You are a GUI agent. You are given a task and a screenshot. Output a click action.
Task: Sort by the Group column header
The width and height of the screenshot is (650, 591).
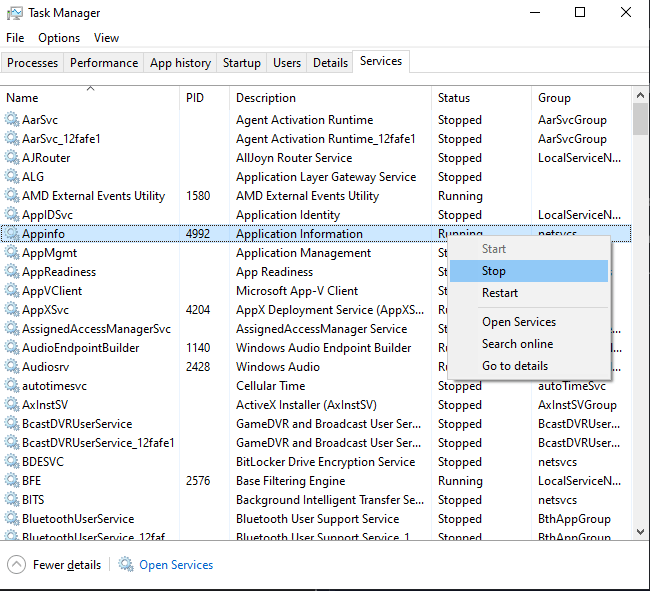(582, 98)
